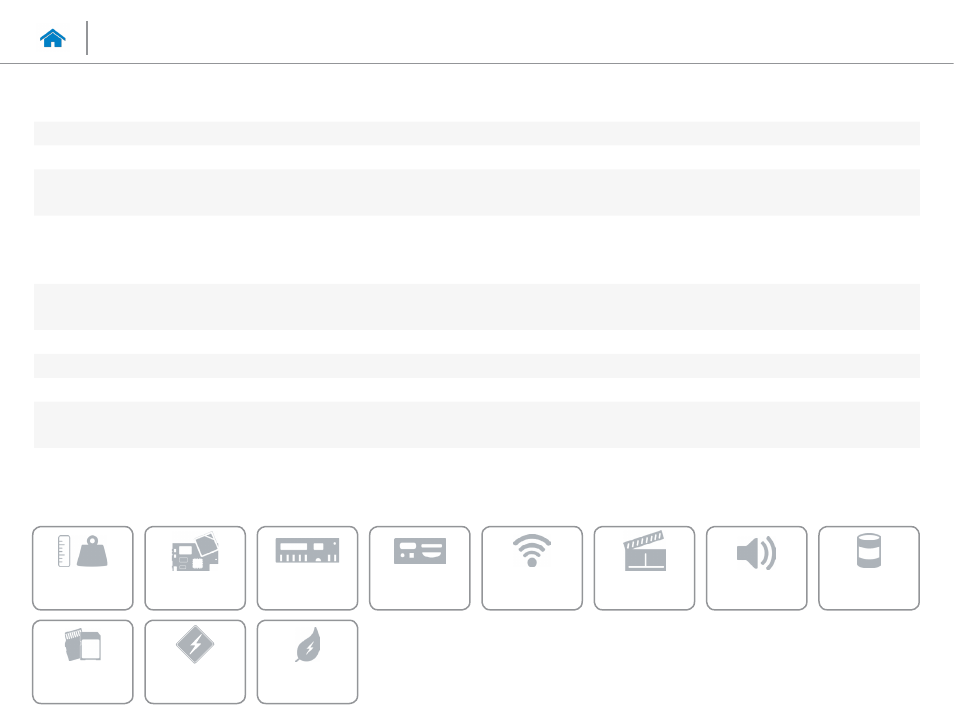Click white row between first two shaded rows
954x721 pixels.
tap(476, 157)
